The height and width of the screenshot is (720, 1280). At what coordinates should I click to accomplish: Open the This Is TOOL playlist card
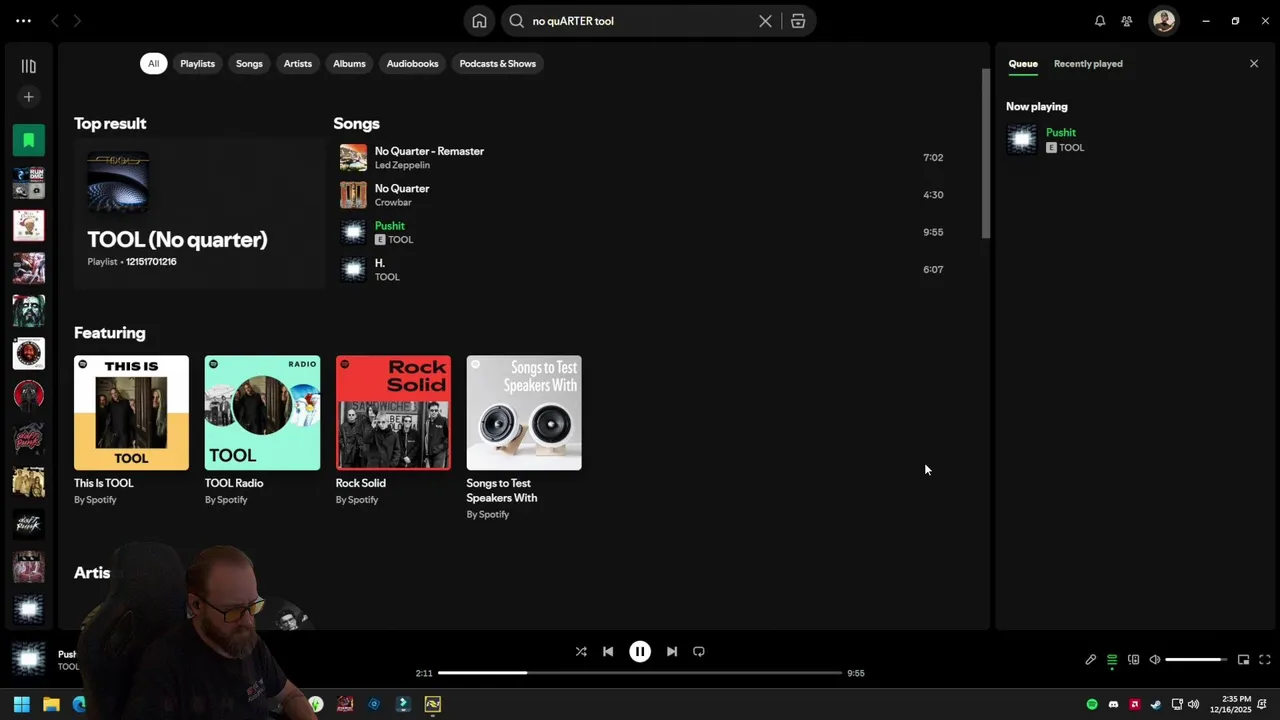click(131, 430)
